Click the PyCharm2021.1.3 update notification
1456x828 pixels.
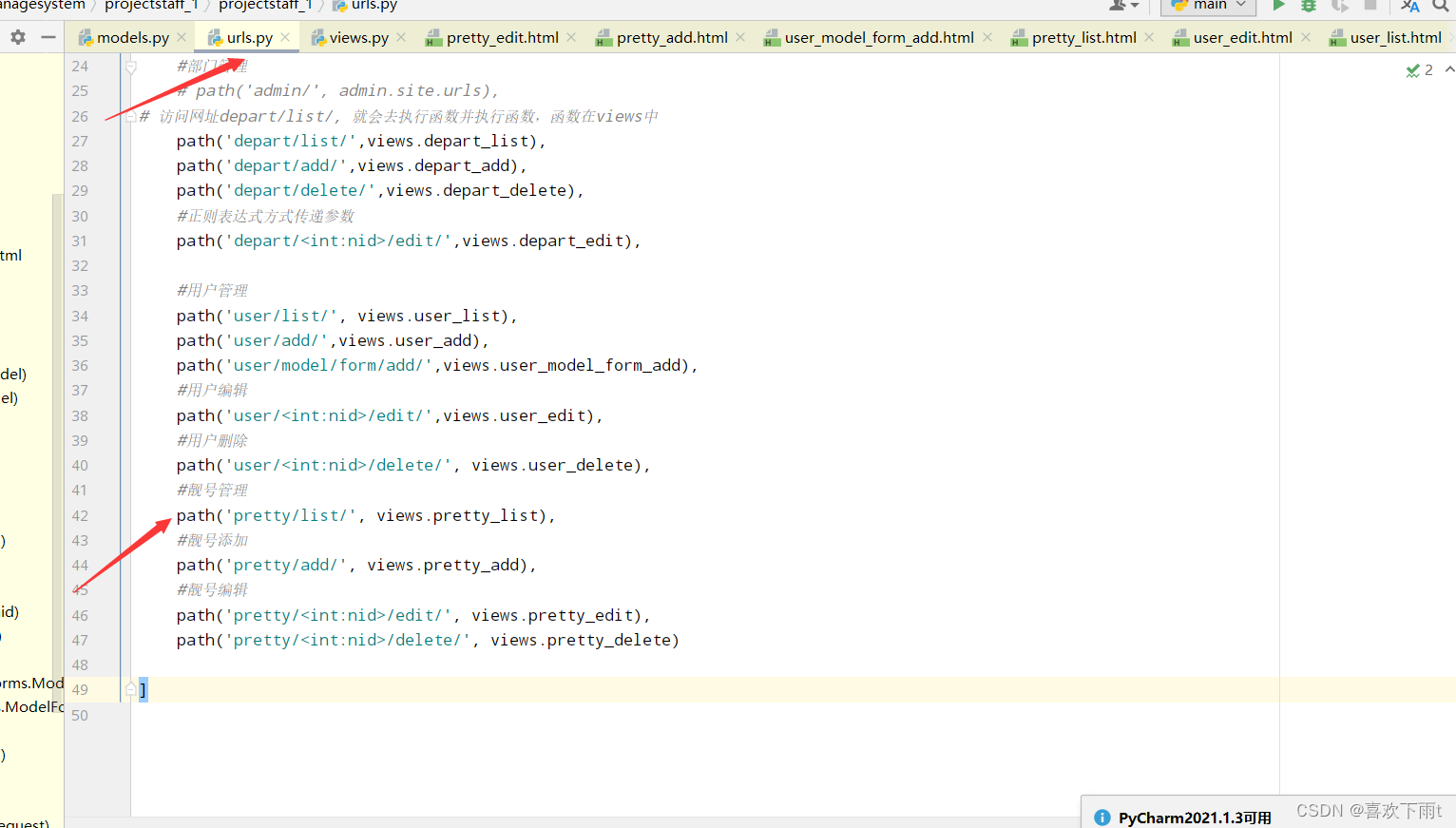tap(1195, 818)
